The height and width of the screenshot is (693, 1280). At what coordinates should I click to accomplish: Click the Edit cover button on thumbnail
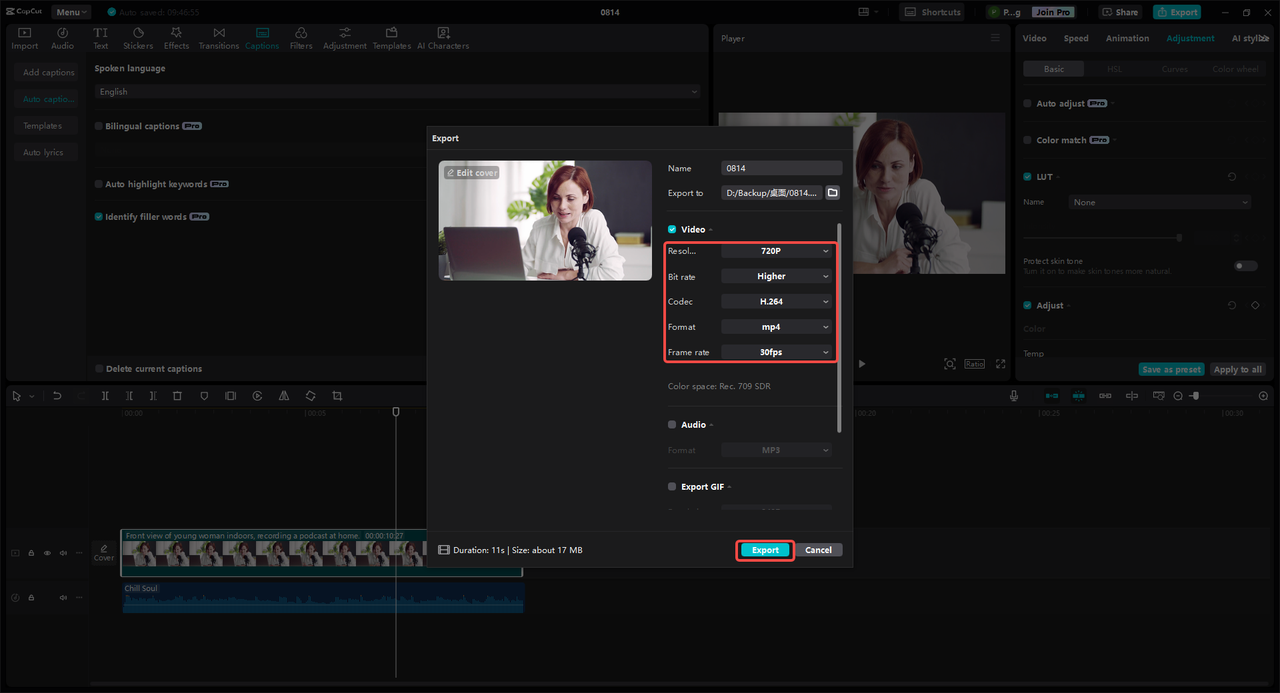[x=472, y=173]
